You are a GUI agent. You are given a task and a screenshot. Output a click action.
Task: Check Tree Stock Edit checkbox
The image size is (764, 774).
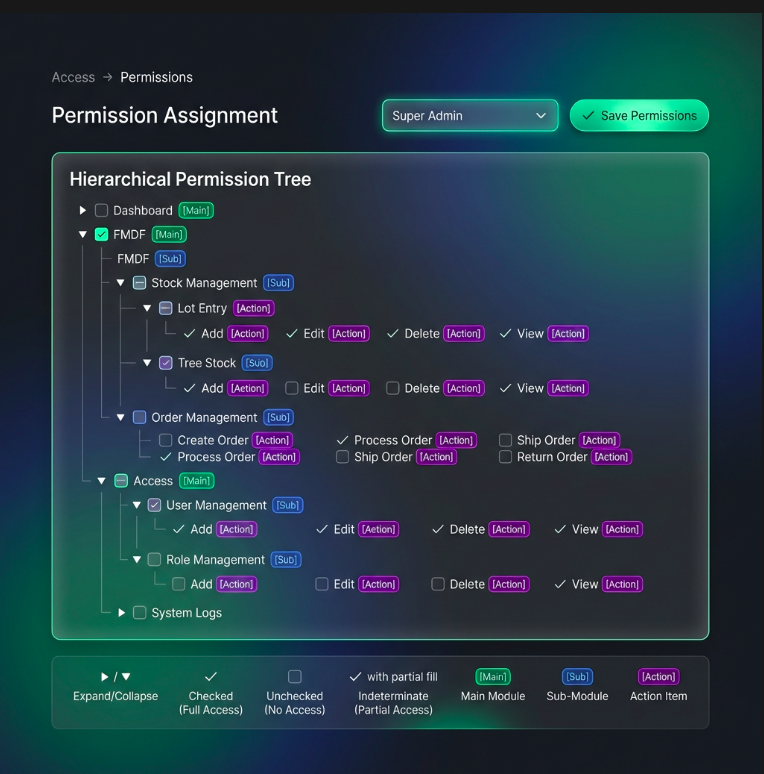292,388
